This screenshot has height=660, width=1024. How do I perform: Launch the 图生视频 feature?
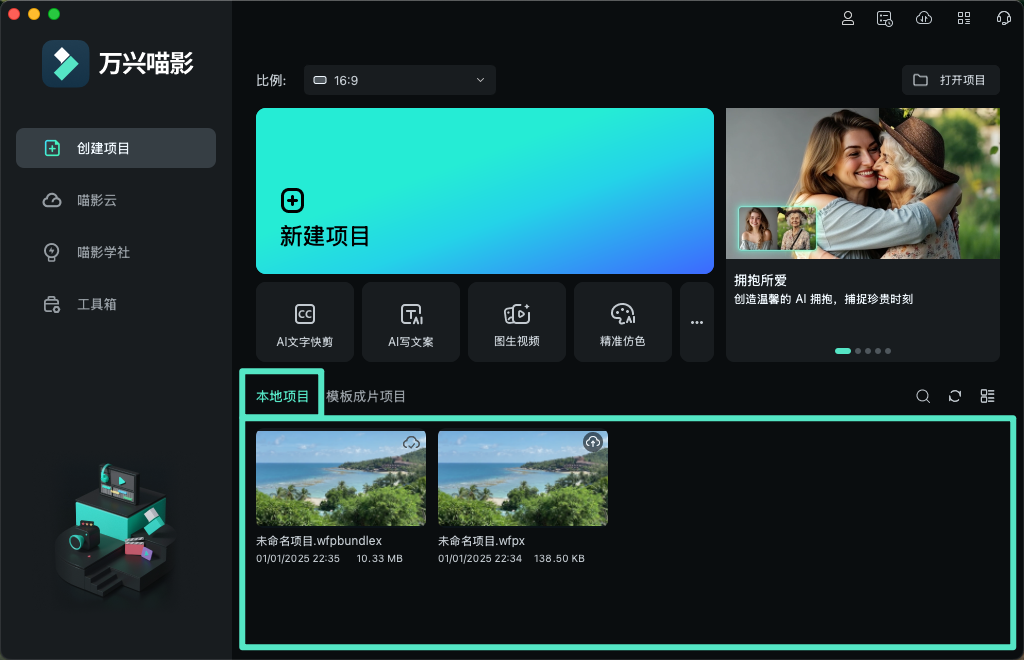pos(516,322)
